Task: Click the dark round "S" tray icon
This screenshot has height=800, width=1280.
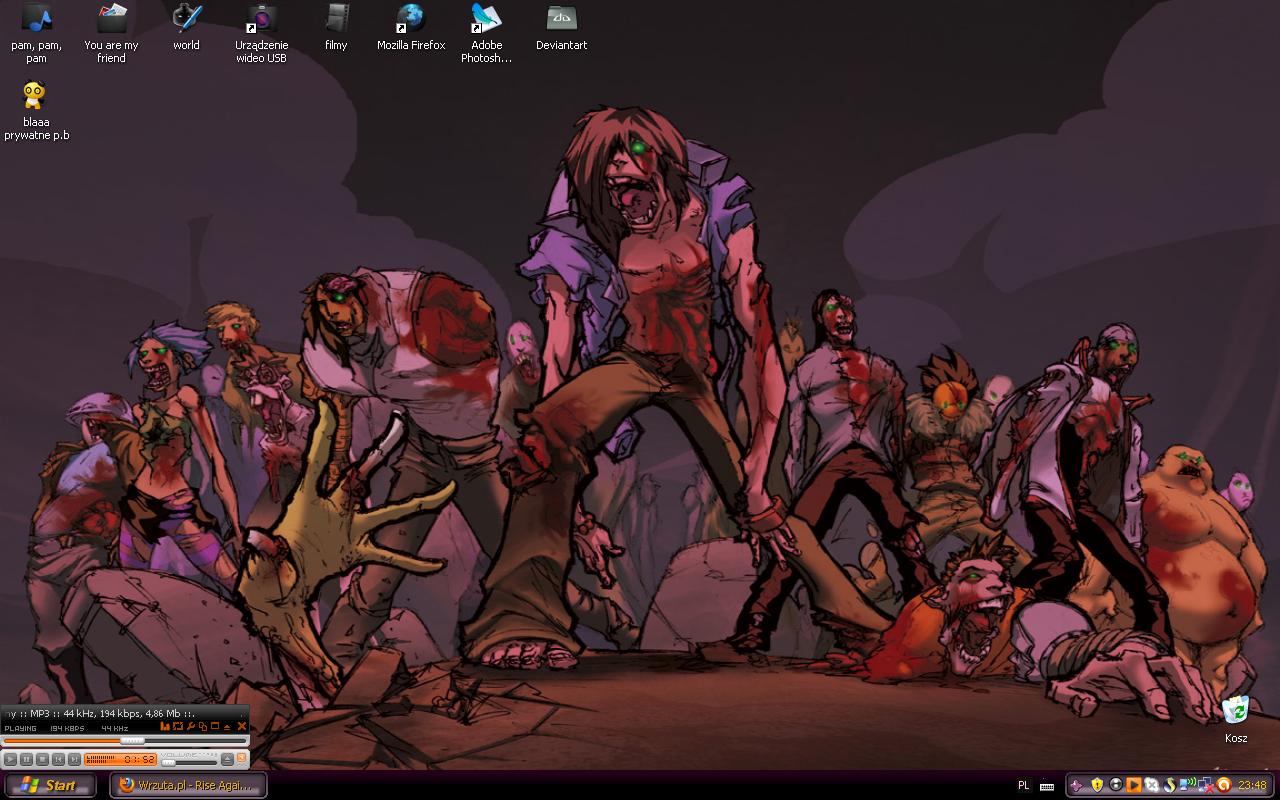Action: coord(1170,785)
